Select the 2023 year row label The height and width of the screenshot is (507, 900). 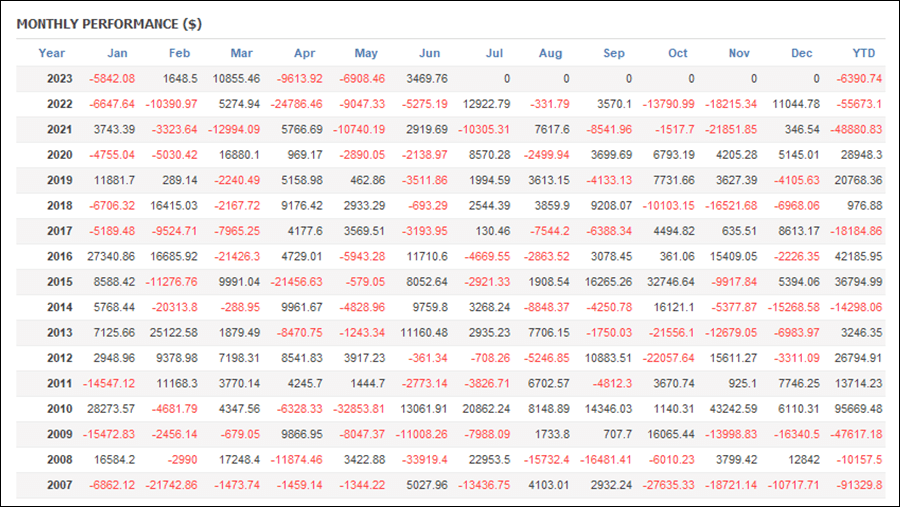[60, 79]
